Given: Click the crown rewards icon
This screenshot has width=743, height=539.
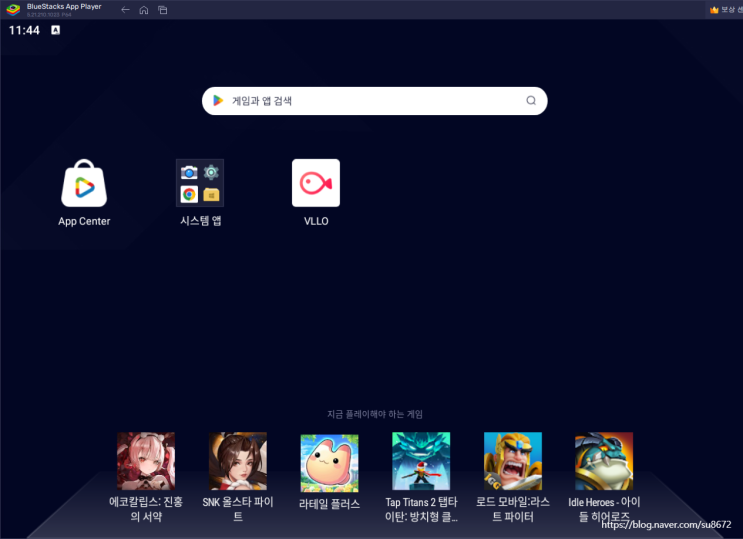Looking at the screenshot, I should 714,9.
